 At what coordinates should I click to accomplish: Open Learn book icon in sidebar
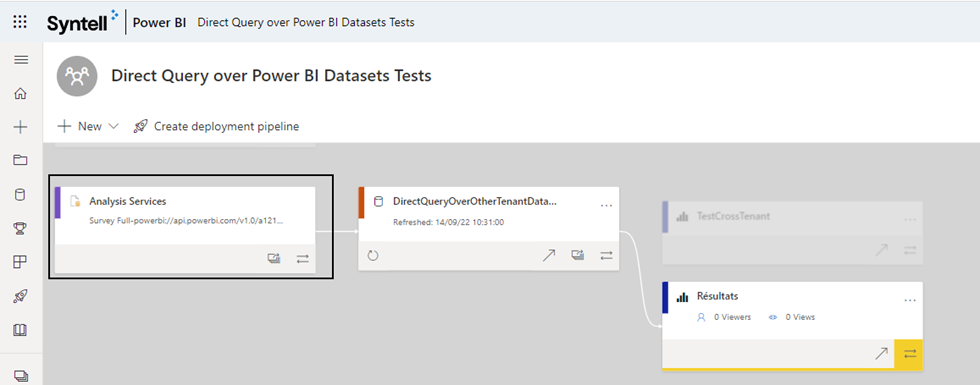(x=21, y=329)
